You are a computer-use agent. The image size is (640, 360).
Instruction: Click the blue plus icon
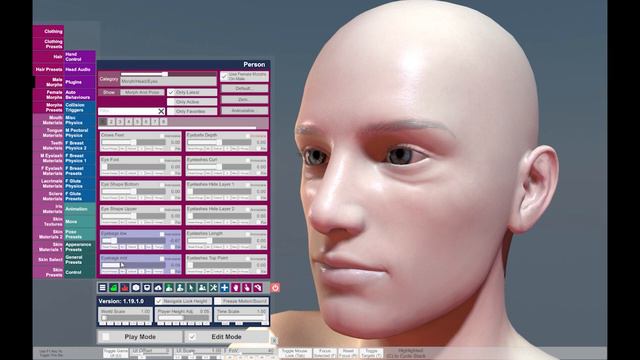point(224,288)
